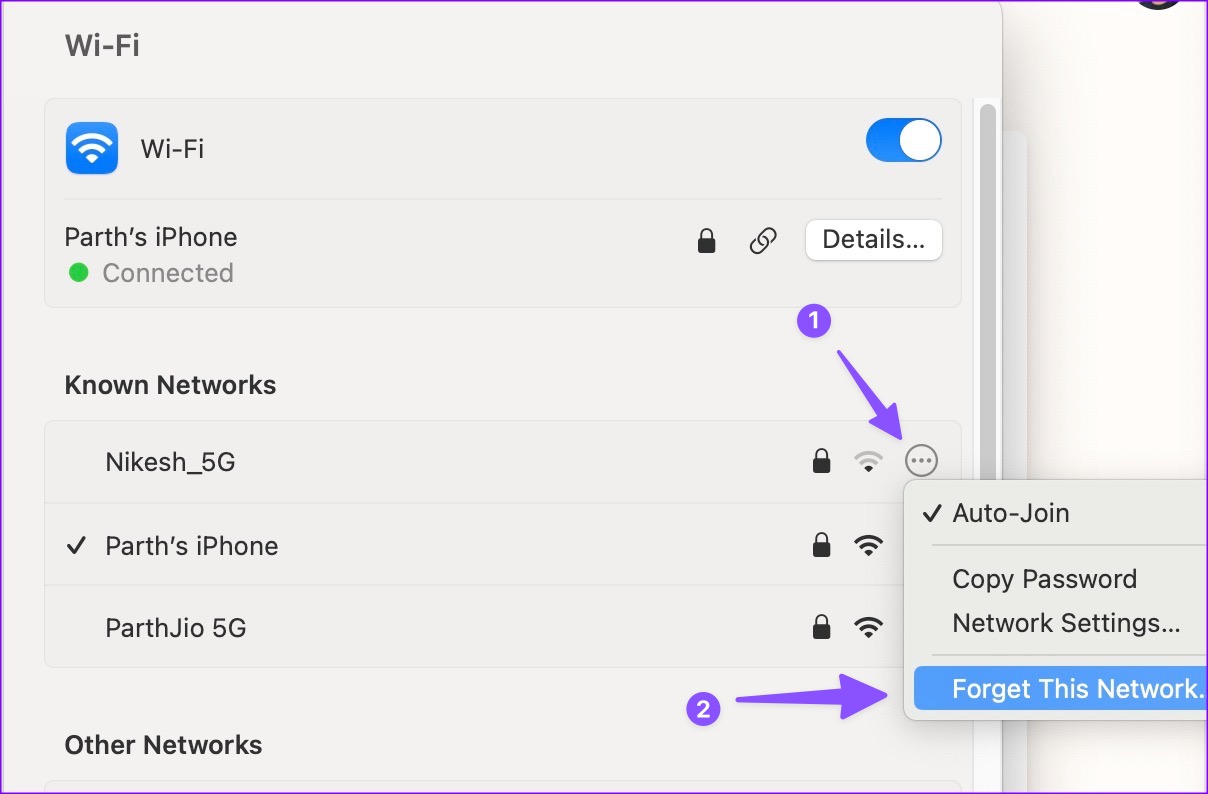Click the ParthJio 5G lock icon
This screenshot has width=1208, height=794.
pyautogui.click(x=821, y=628)
